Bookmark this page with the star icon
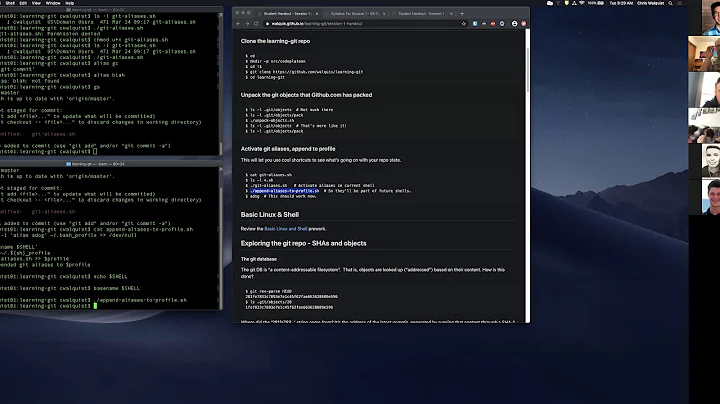Viewport: 720px width, 404px height. 464,23
